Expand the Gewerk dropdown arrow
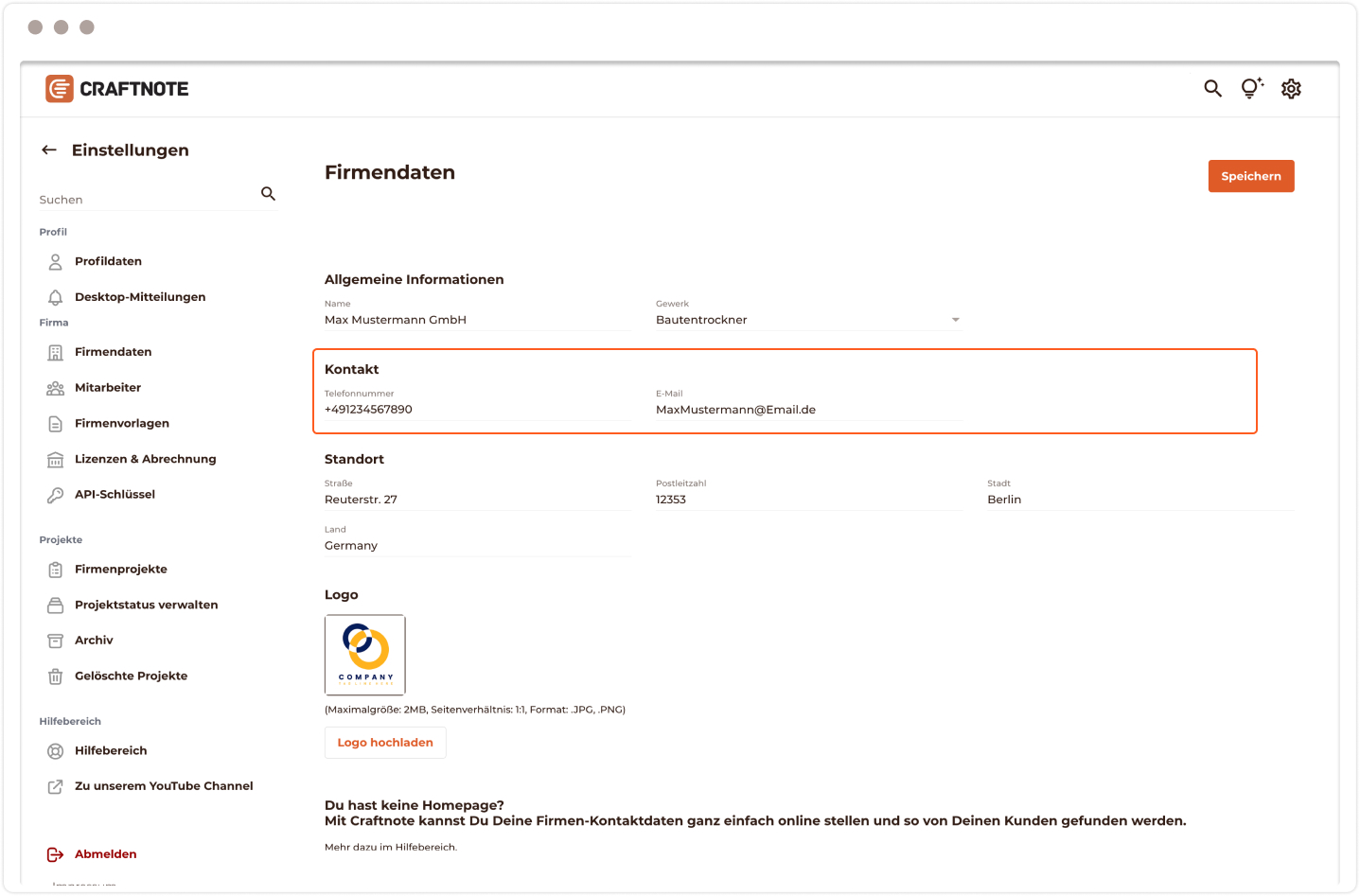Viewport: 1360px width, 896px height. (955, 320)
